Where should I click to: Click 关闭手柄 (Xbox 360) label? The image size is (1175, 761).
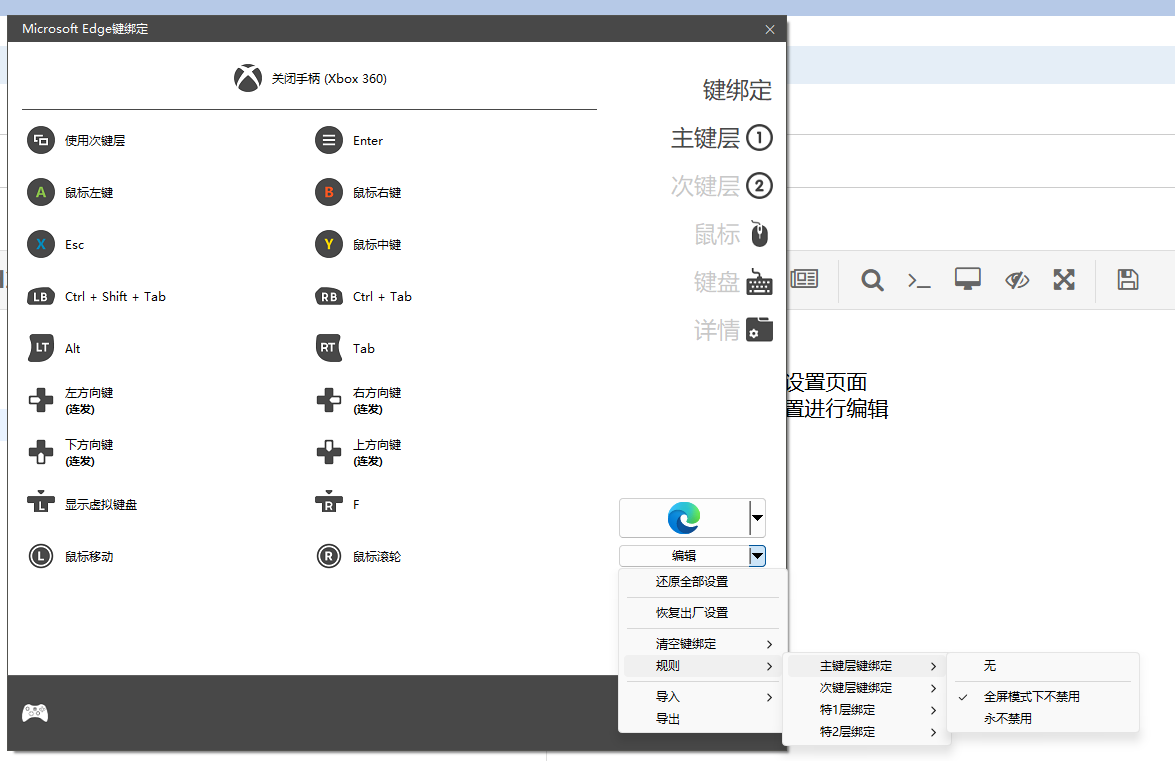[x=329, y=79]
